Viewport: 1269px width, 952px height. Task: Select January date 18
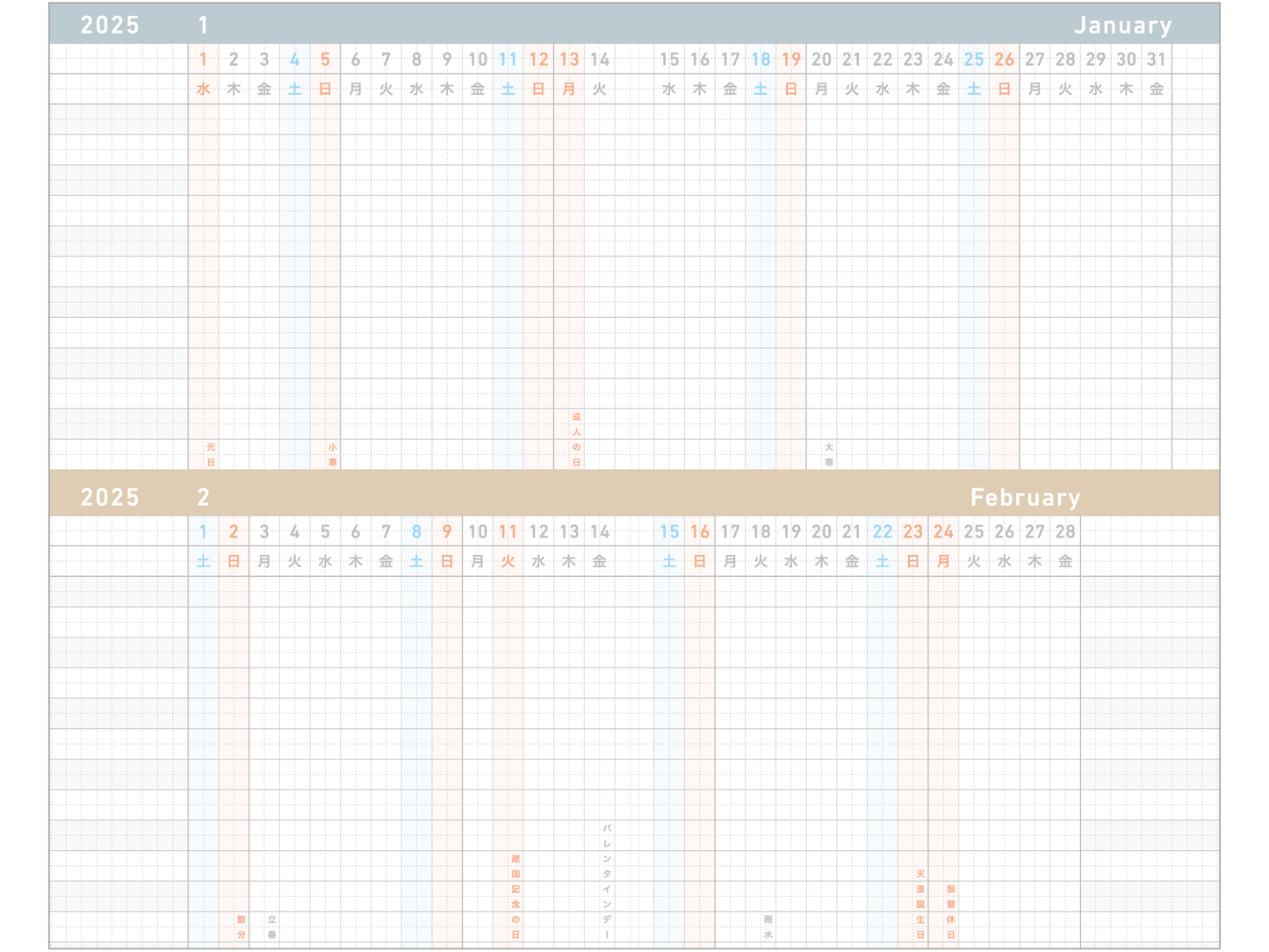pyautogui.click(x=761, y=60)
